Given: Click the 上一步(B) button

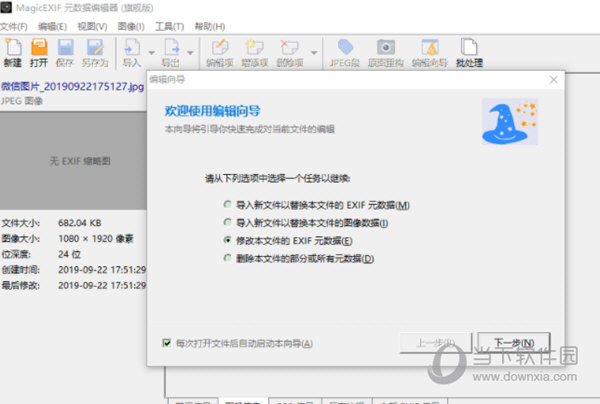Looking at the screenshot, I should point(435,342).
